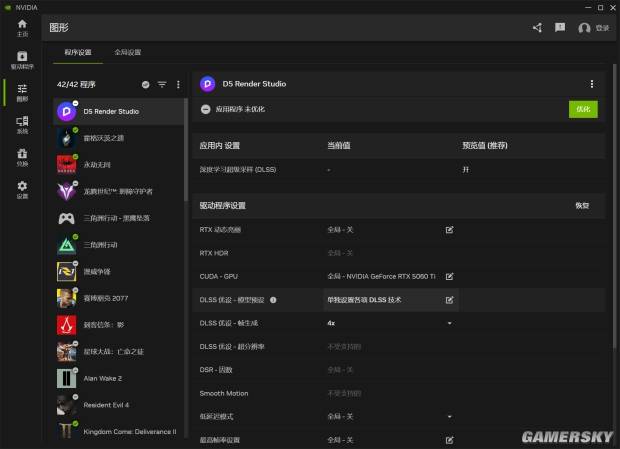
Task: Select Cyberpunk 2077 in program list
Action: click(119, 298)
